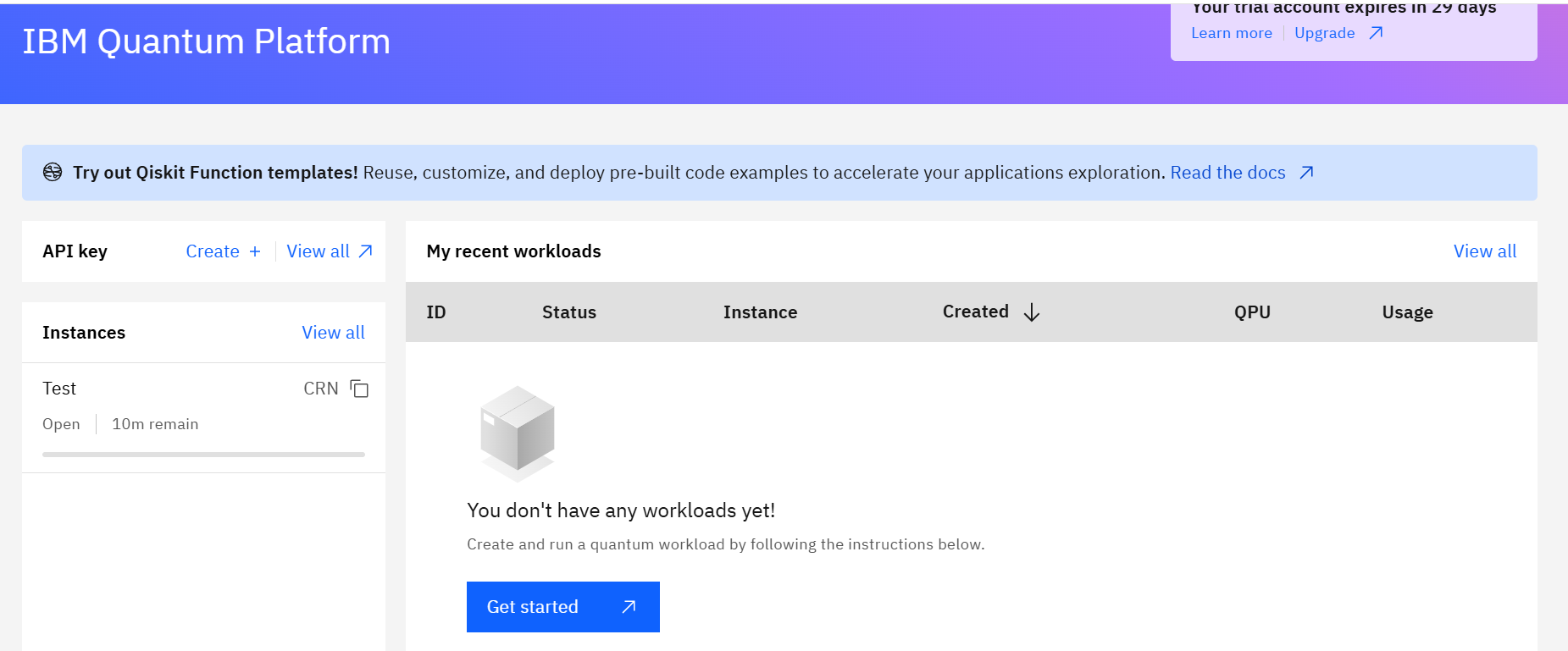Click the Test instance usage progress bar
Image resolution: width=1568 pixels, height=651 pixels.
[203, 455]
